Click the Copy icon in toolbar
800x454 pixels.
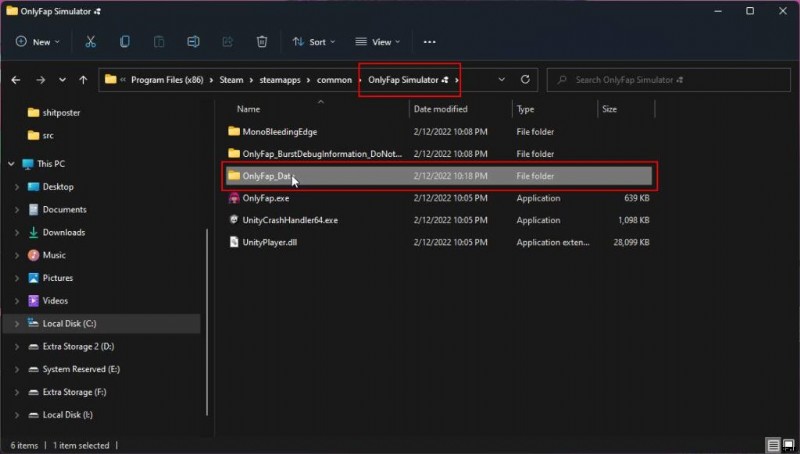coord(124,42)
